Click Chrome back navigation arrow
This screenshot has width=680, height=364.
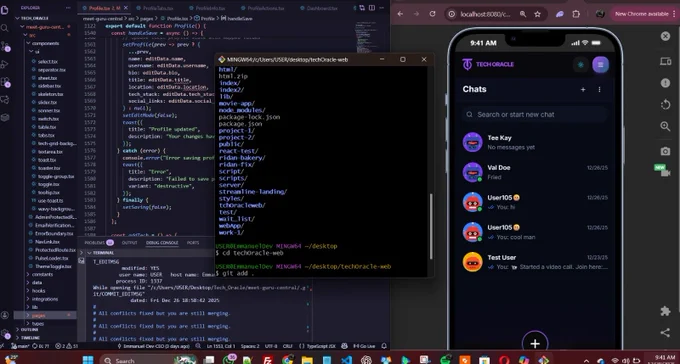click(400, 14)
